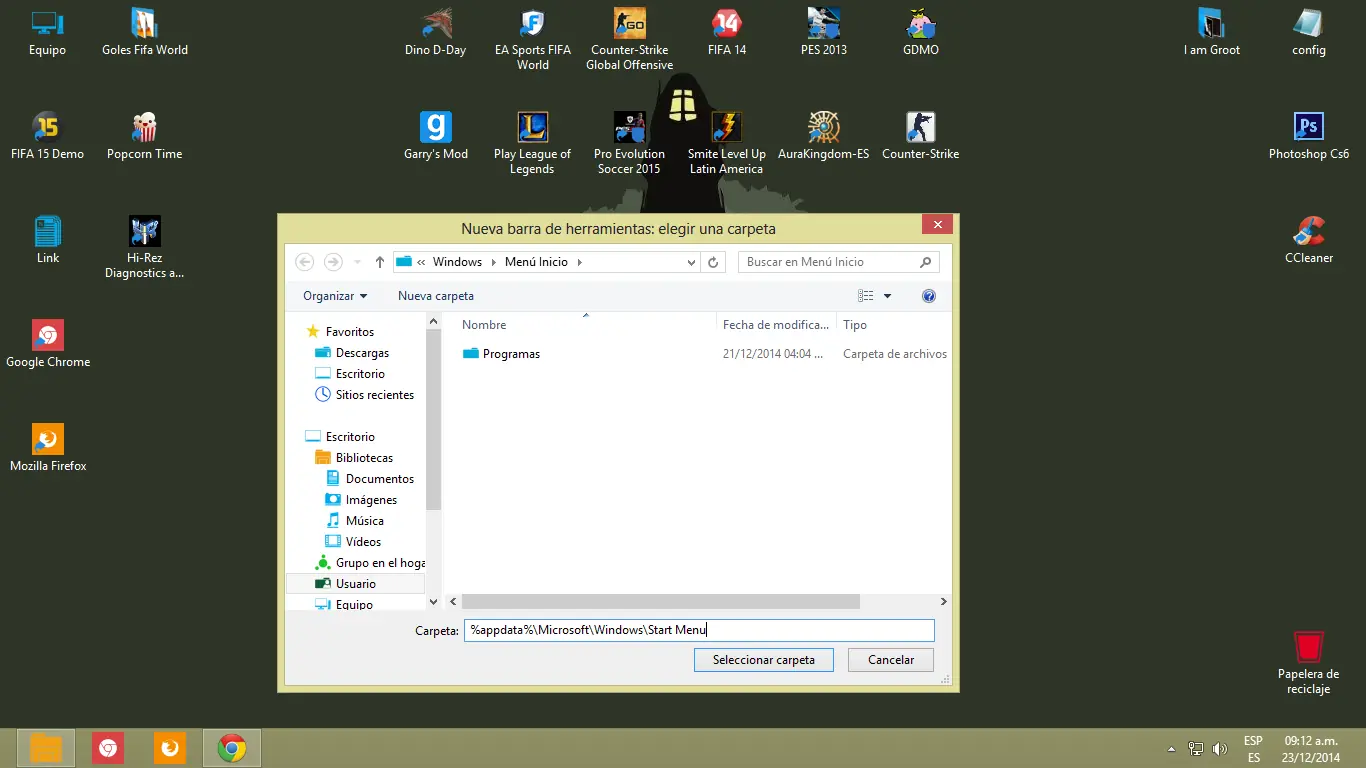1366x768 pixels.
Task: Open Sitios recientes in the navigation pane
Action: (x=364, y=395)
